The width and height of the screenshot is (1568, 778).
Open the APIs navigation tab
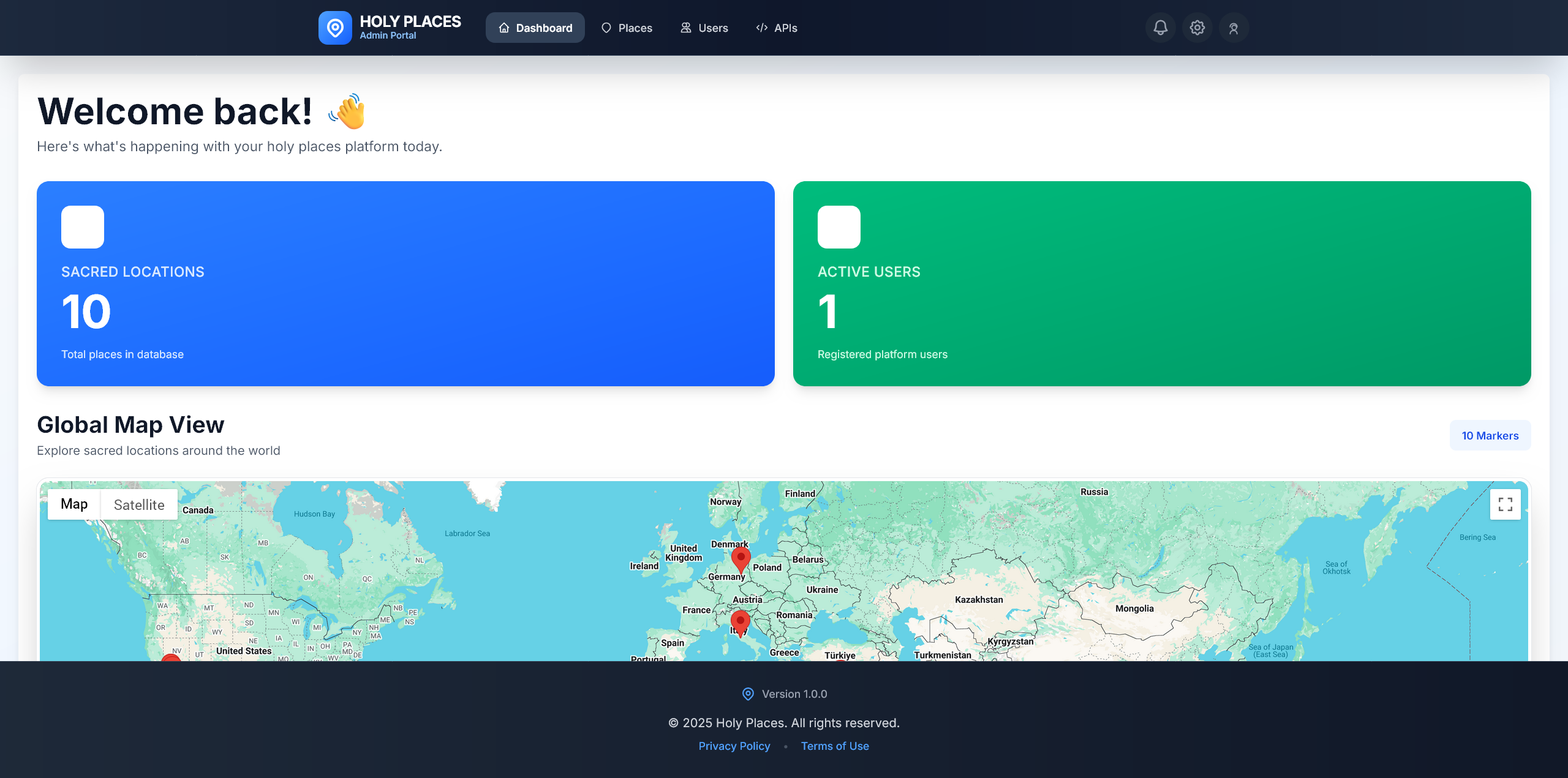[777, 28]
